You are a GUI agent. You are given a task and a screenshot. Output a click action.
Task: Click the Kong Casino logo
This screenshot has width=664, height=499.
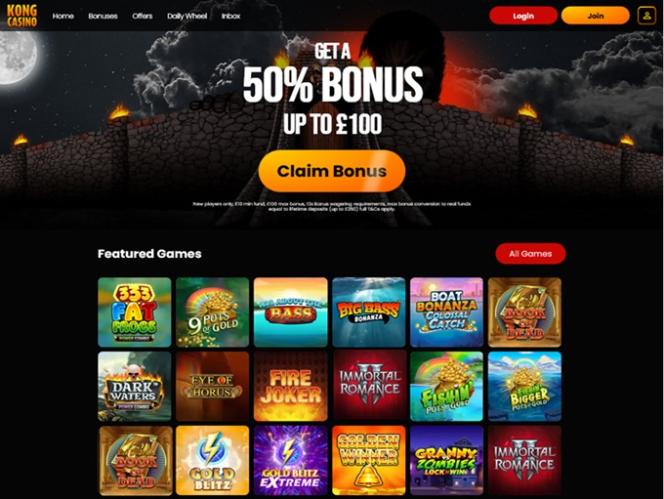[22, 16]
